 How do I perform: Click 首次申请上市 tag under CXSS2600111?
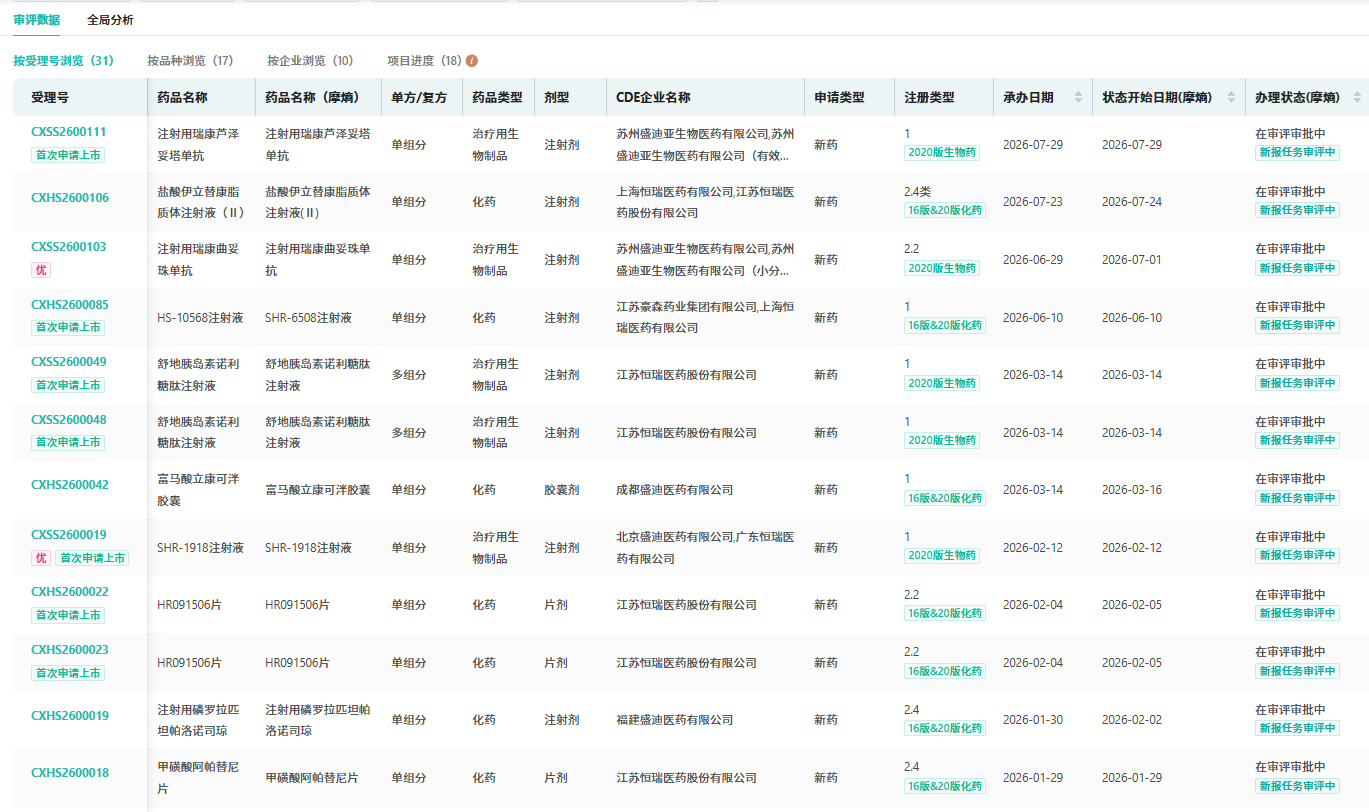coord(68,155)
